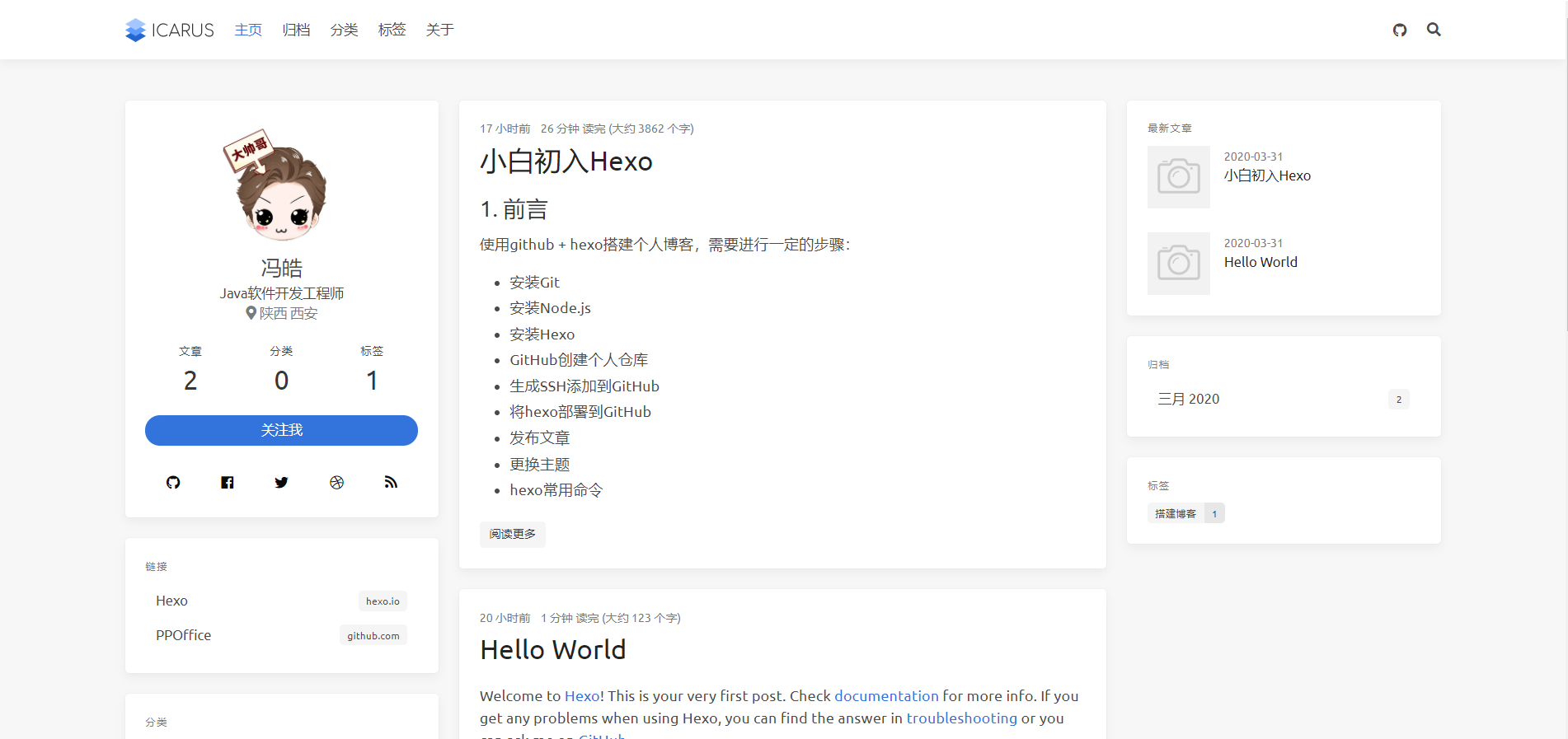The image size is (1568, 739).
Task: Open the profile's RSS feed icon
Action: [x=391, y=483]
